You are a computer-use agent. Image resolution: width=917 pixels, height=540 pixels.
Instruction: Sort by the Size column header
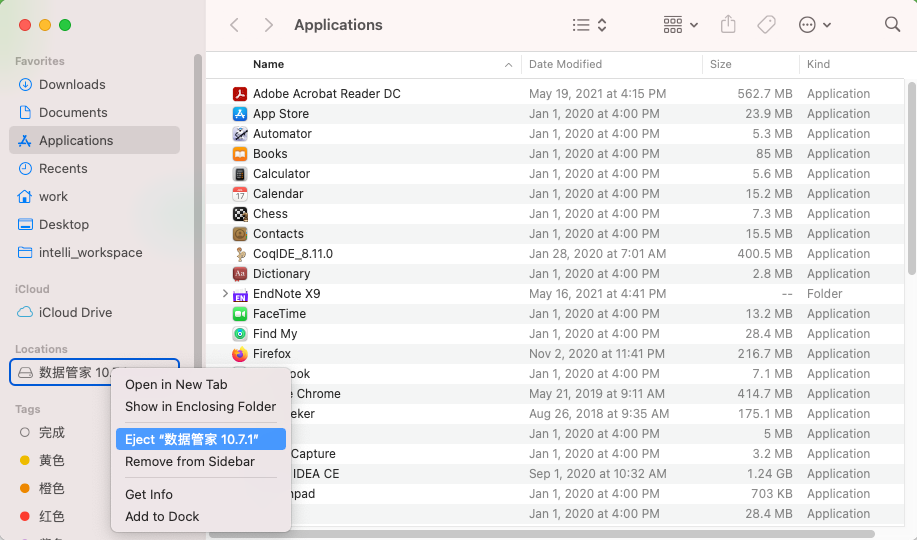720,64
